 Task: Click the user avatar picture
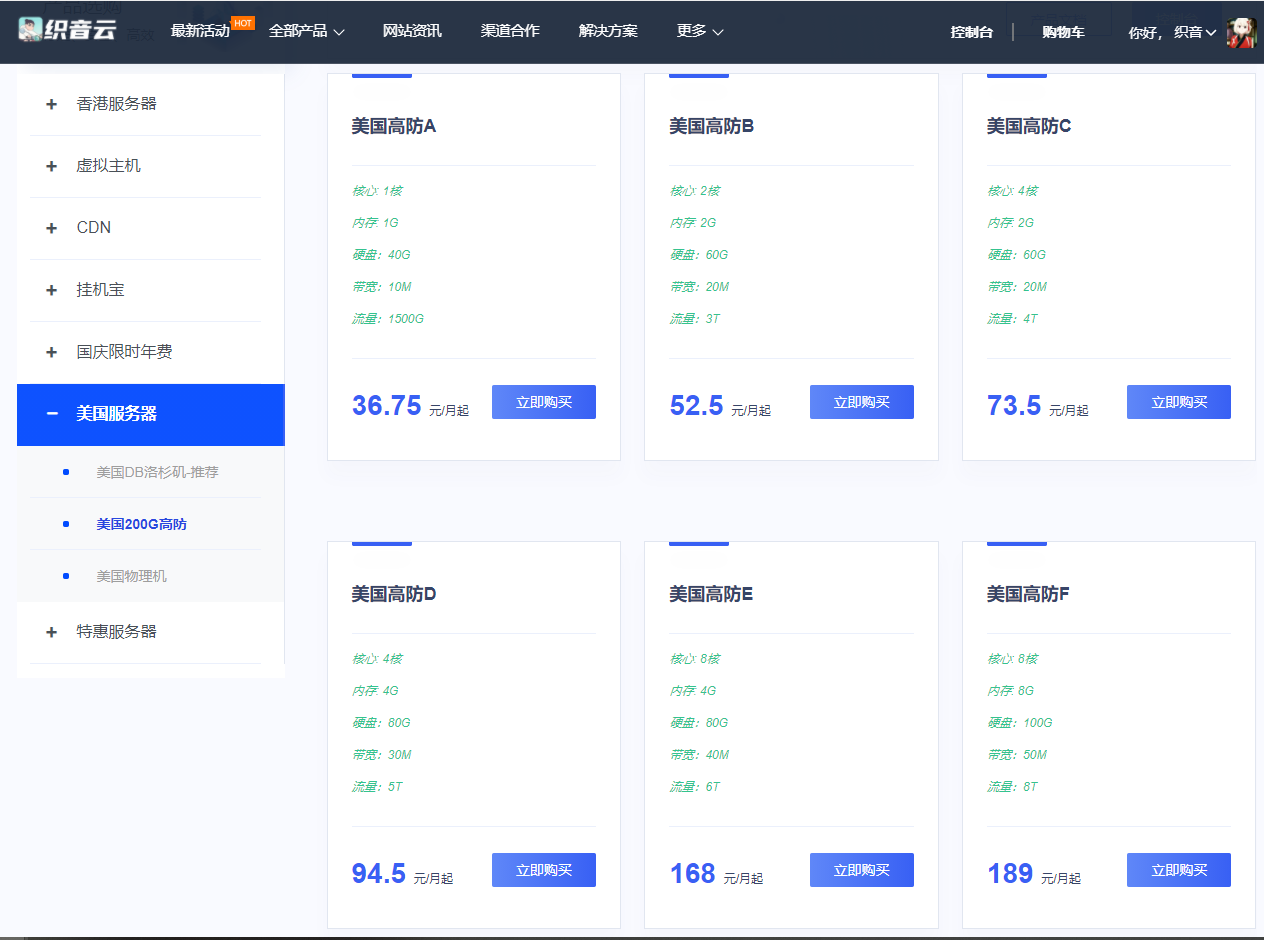pos(1241,32)
